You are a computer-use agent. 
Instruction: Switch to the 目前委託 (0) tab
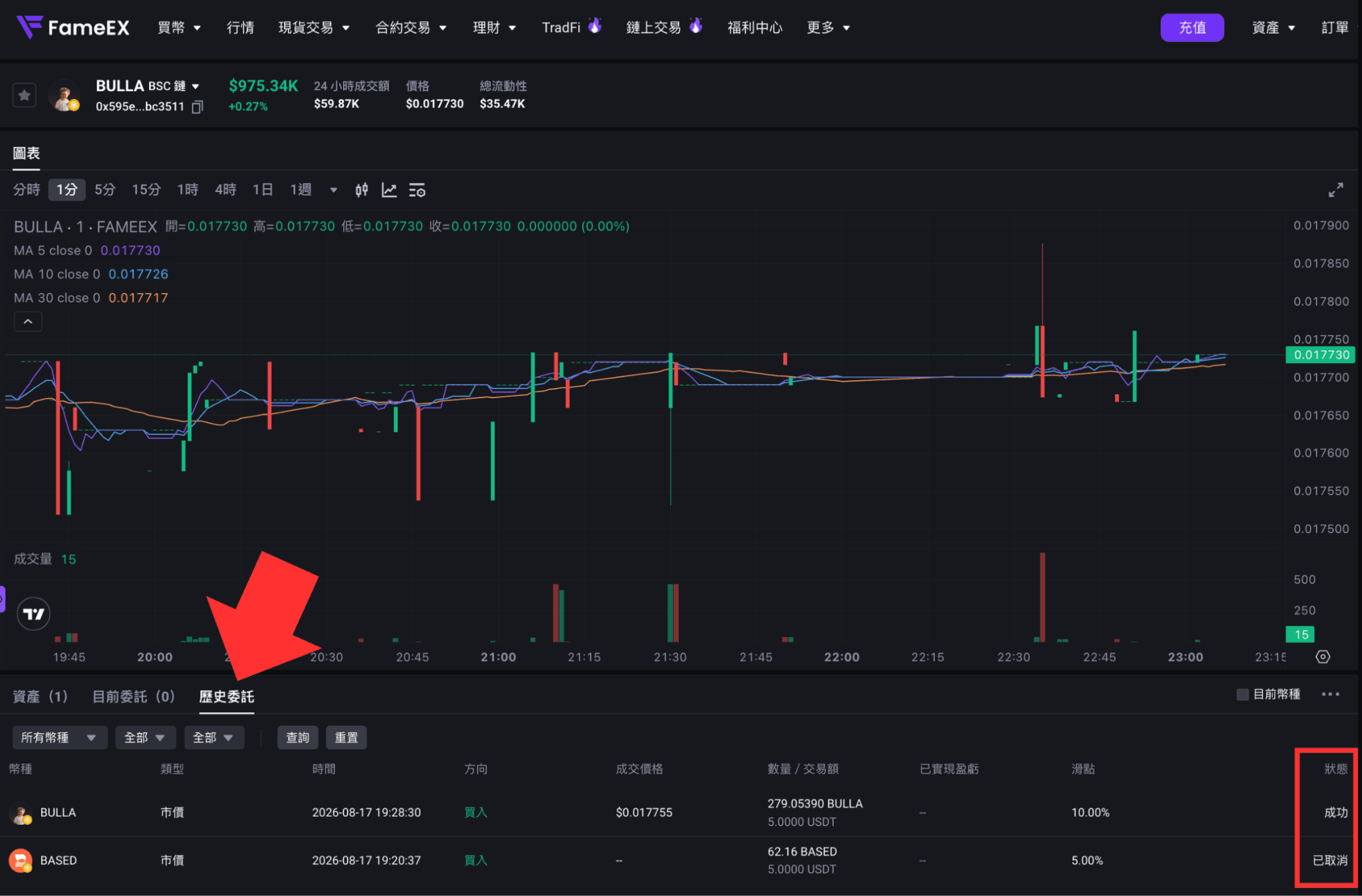[133, 697]
